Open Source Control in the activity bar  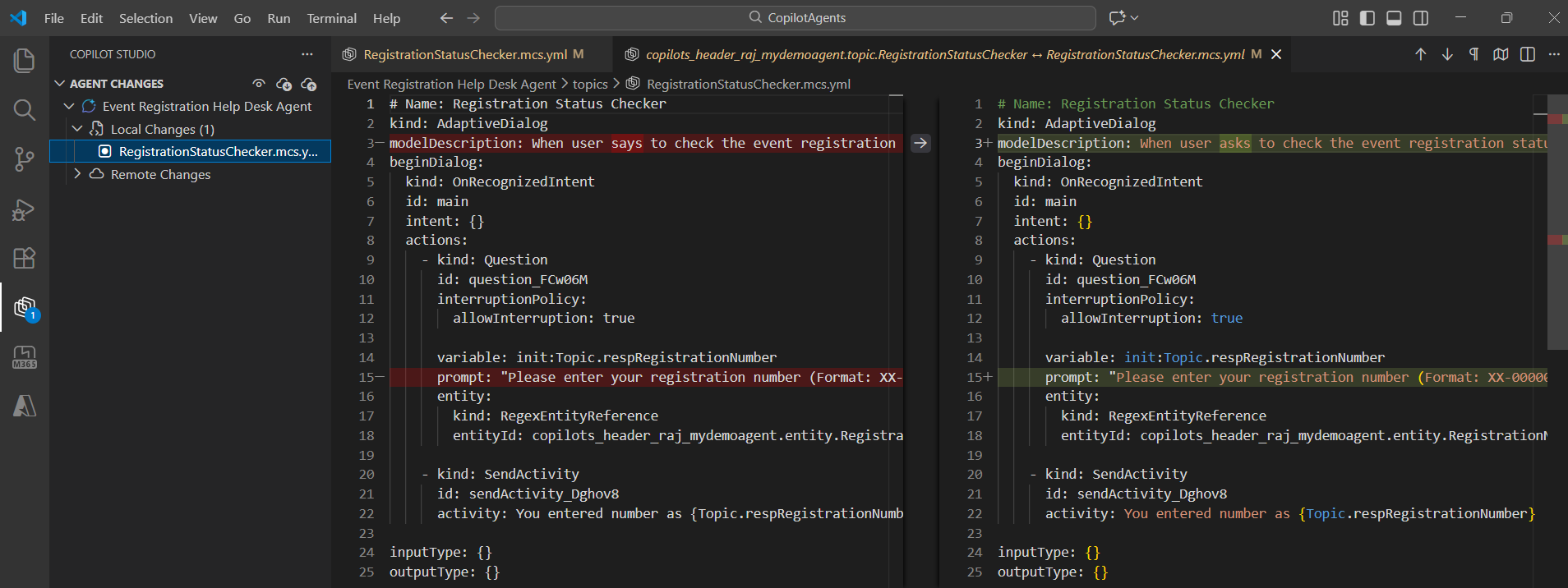click(x=25, y=159)
